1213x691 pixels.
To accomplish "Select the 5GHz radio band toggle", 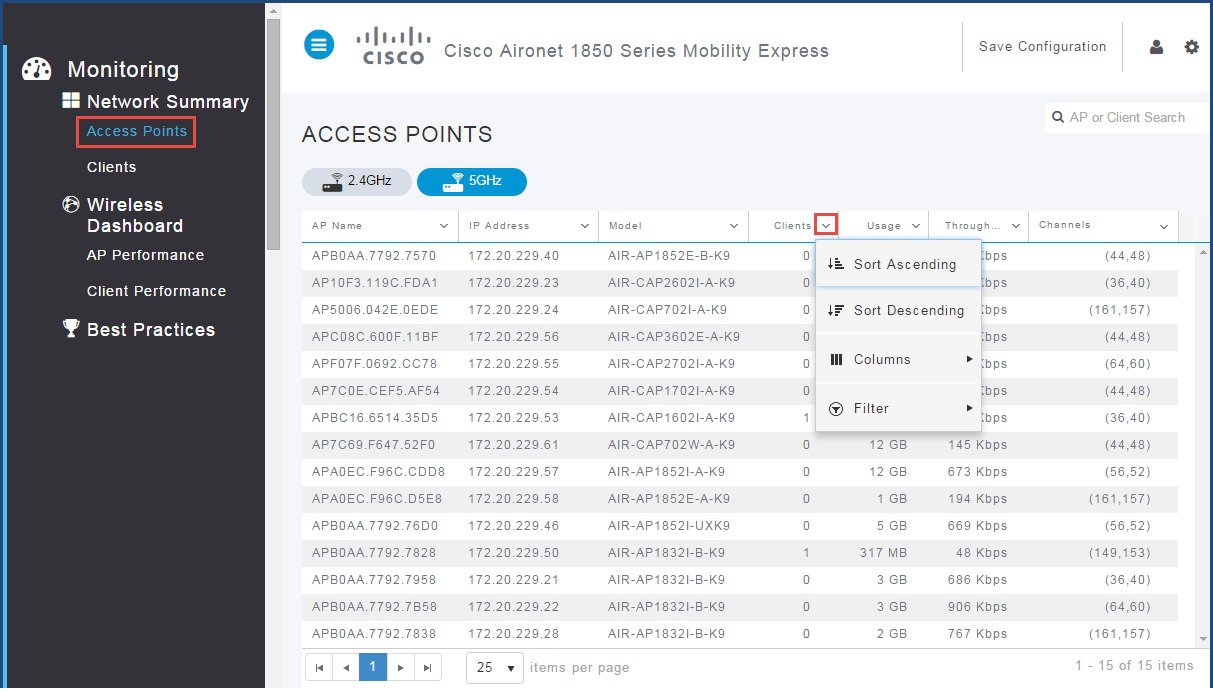I will pos(472,182).
